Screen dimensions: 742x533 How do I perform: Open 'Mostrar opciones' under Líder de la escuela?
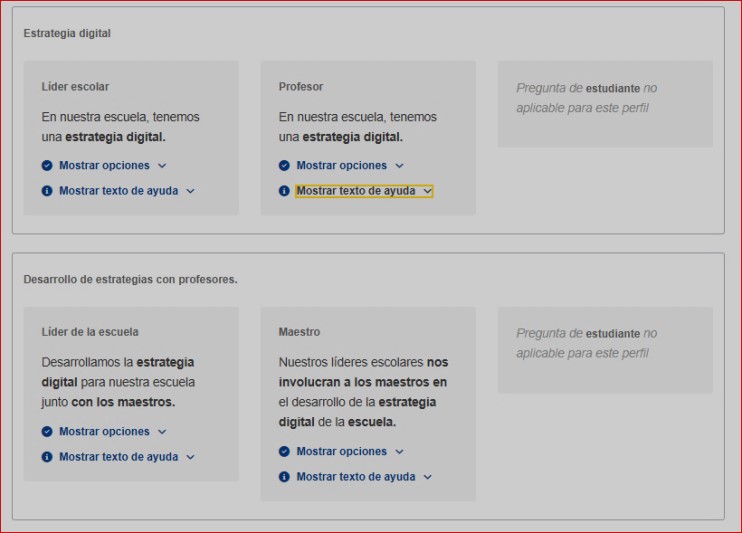(x=104, y=432)
